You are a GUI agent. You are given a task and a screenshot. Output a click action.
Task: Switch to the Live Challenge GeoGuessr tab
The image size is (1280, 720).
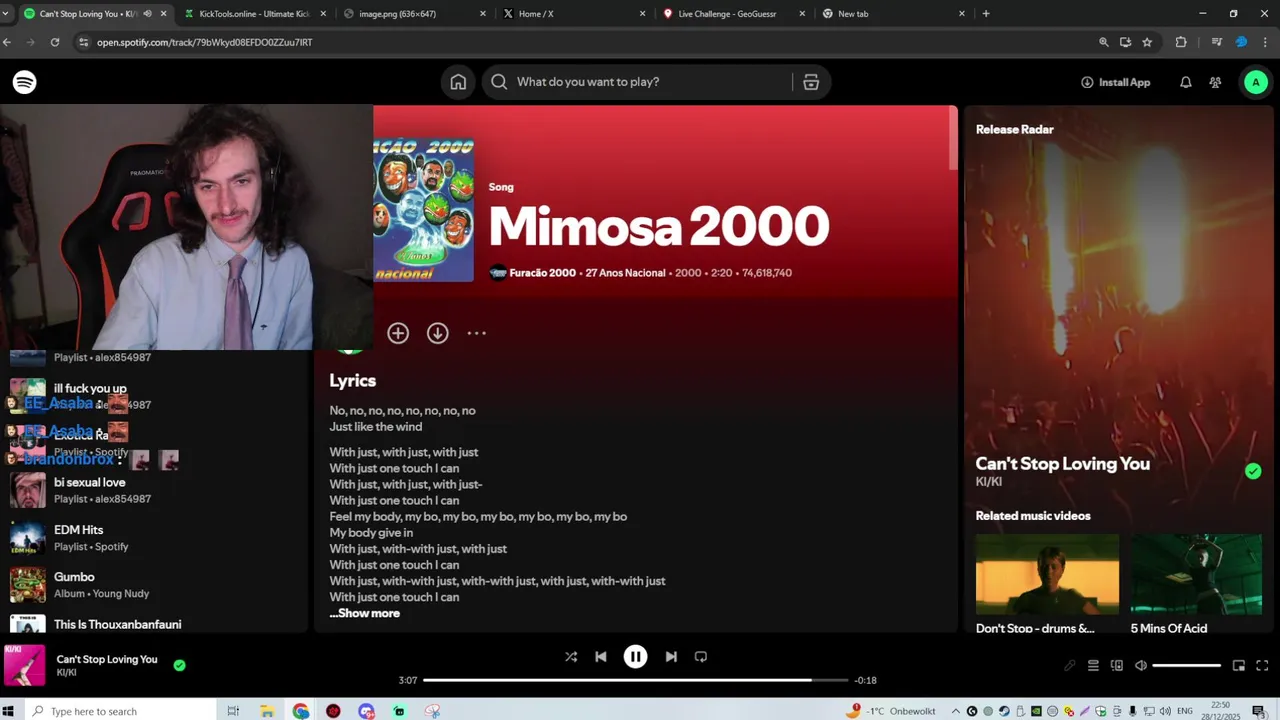(735, 14)
